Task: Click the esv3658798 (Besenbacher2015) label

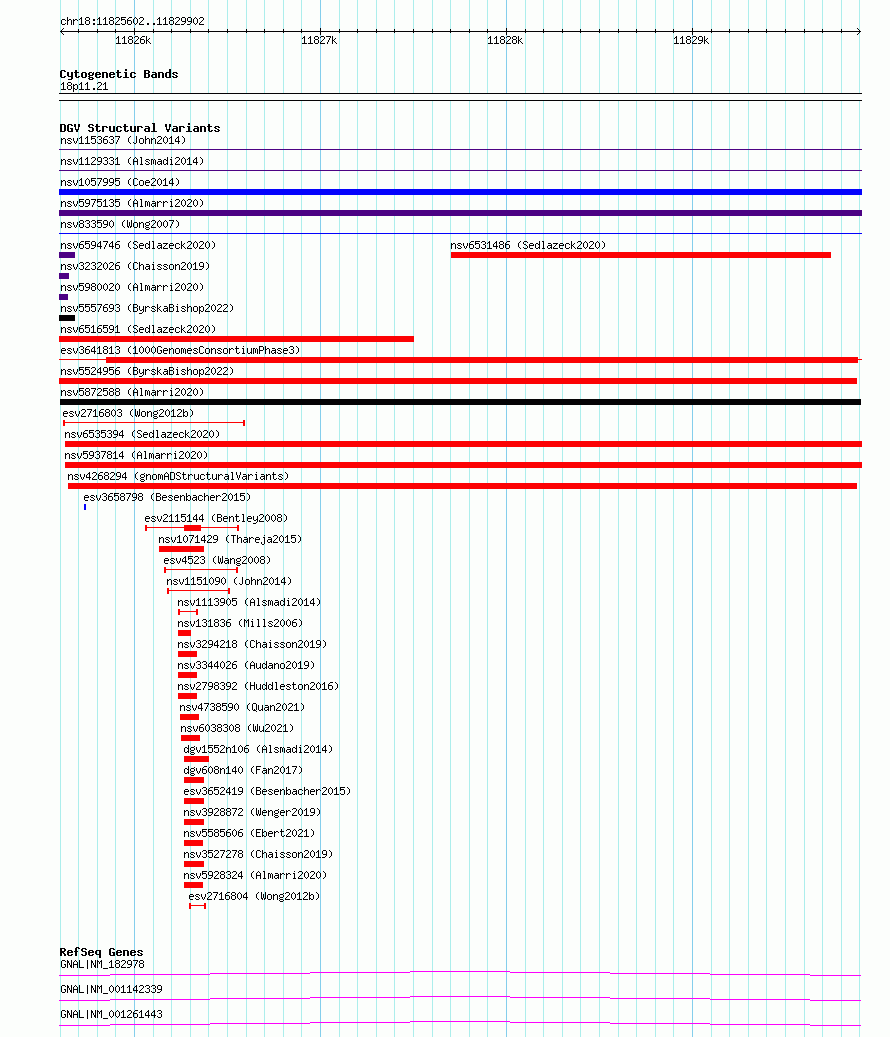Action: (167, 497)
